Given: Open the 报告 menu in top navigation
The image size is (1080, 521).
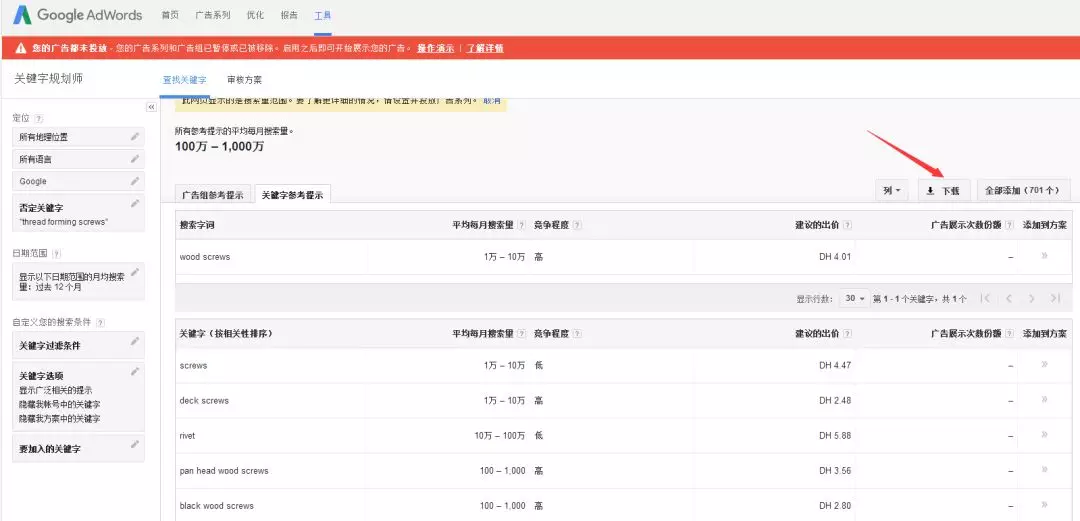Looking at the screenshot, I should click(x=289, y=16).
